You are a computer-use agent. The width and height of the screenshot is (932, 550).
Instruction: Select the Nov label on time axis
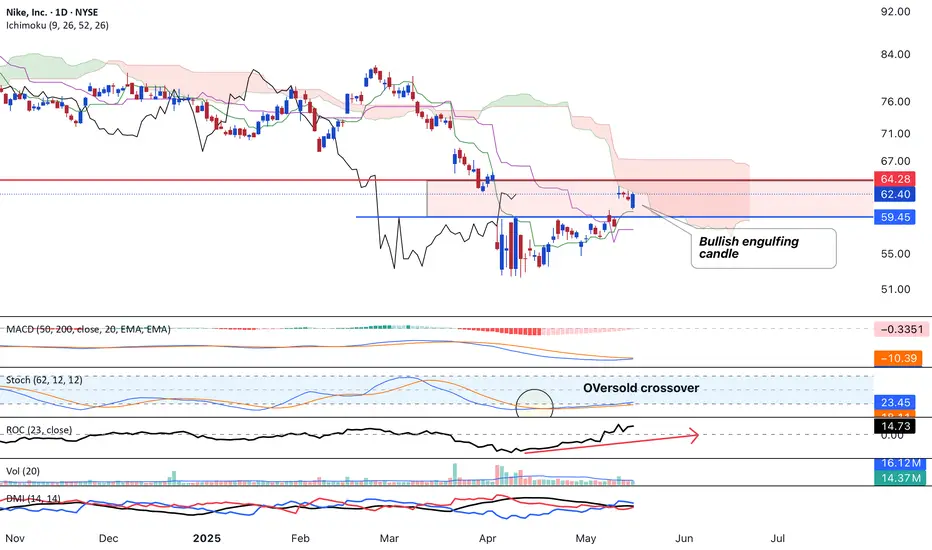[x=15, y=538]
